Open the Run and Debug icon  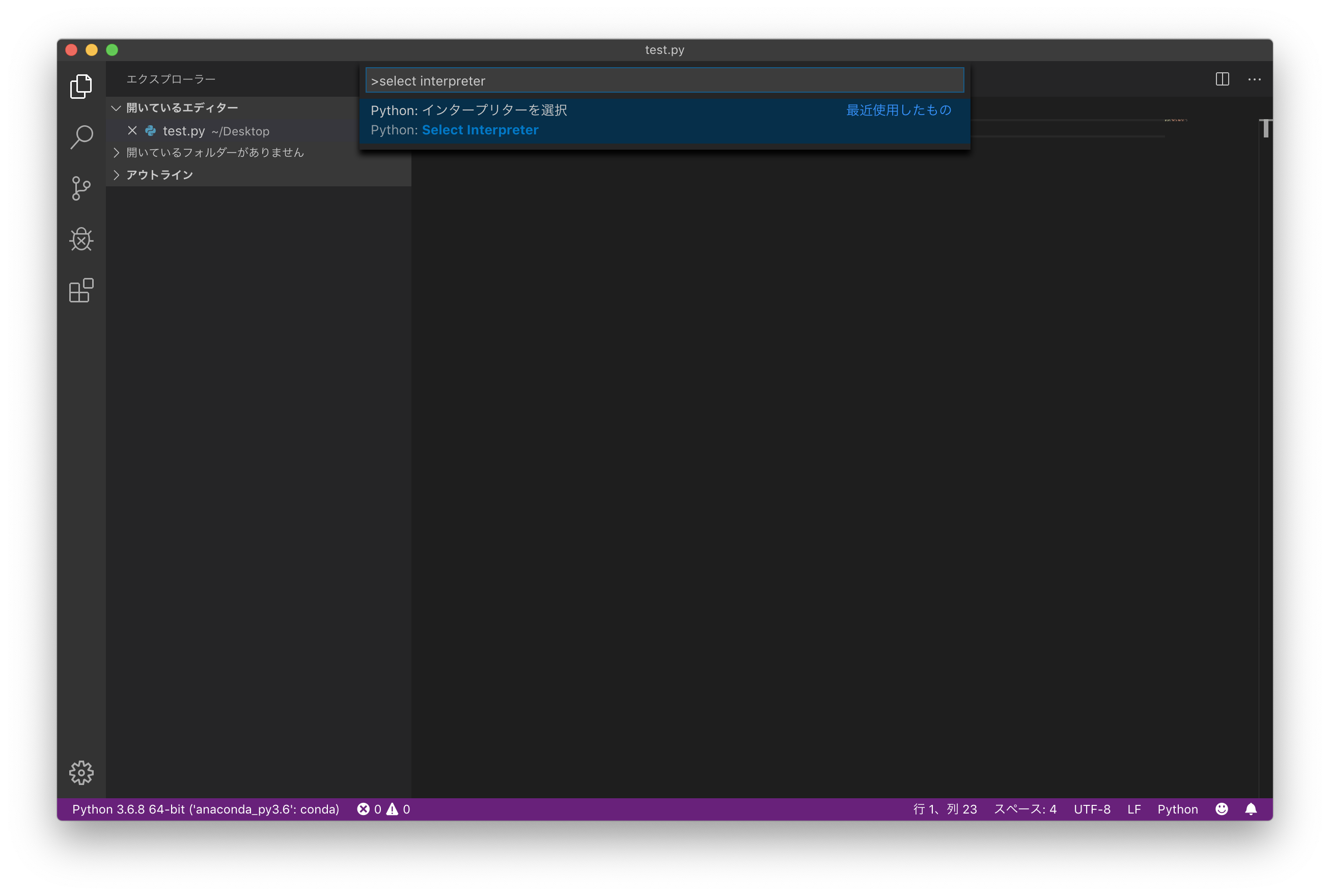coord(81,239)
